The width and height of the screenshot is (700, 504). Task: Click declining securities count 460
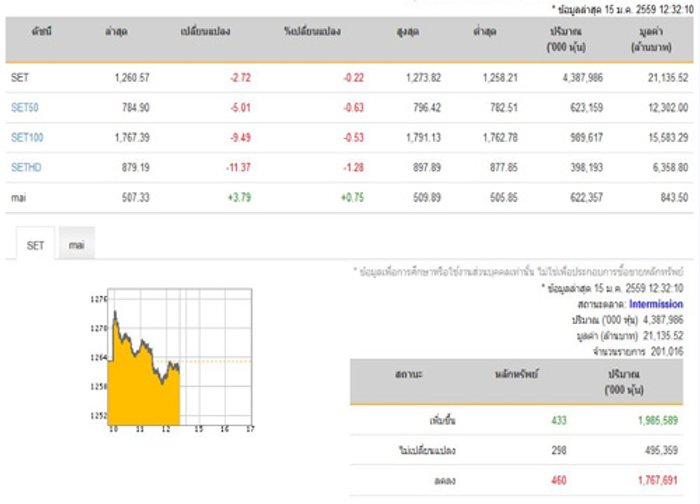[x=559, y=480]
